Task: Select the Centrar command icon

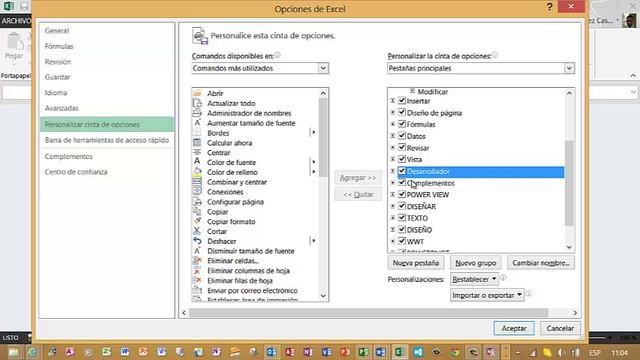Action: coord(197,152)
